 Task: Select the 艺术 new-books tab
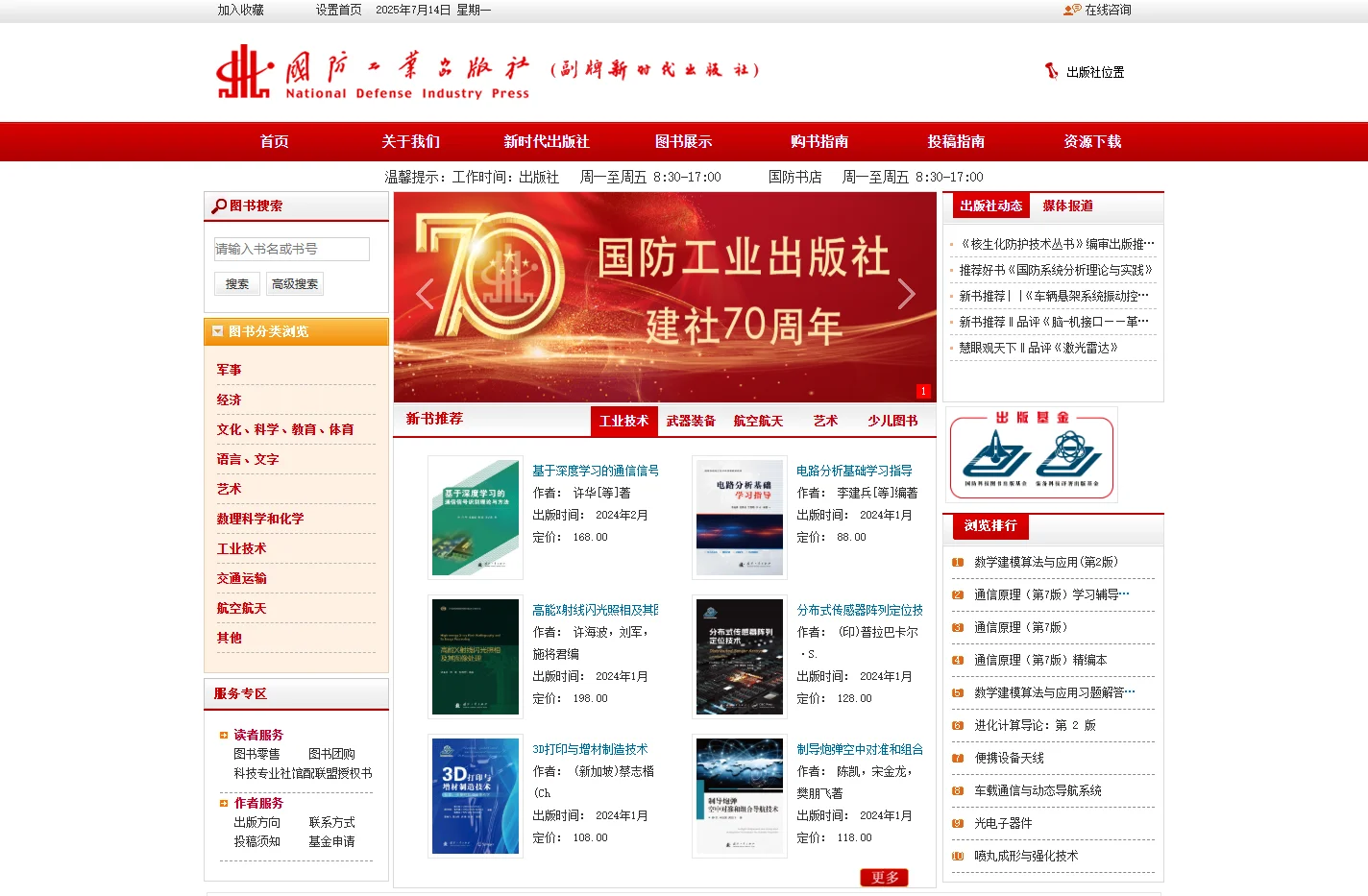825,421
